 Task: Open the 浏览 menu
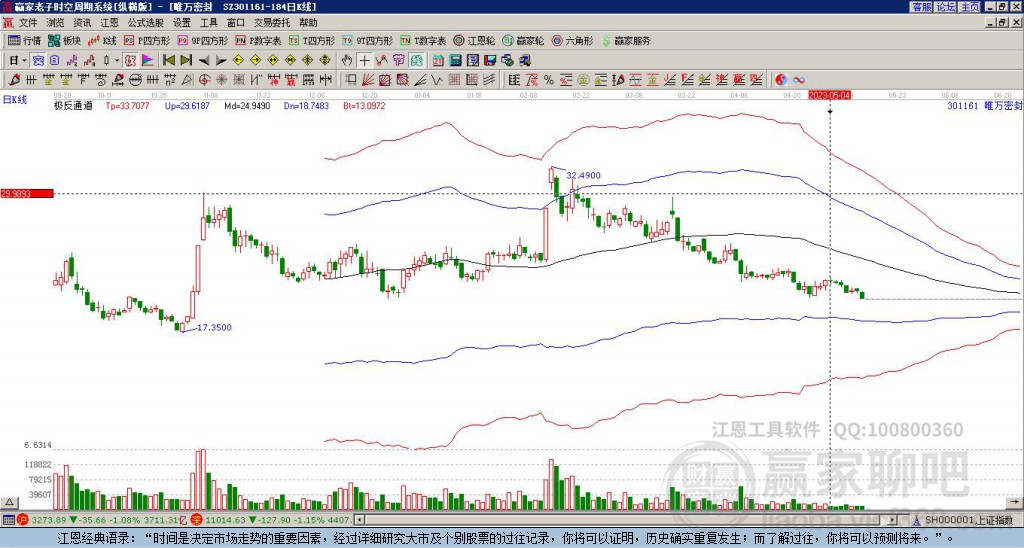pyautogui.click(x=56, y=23)
